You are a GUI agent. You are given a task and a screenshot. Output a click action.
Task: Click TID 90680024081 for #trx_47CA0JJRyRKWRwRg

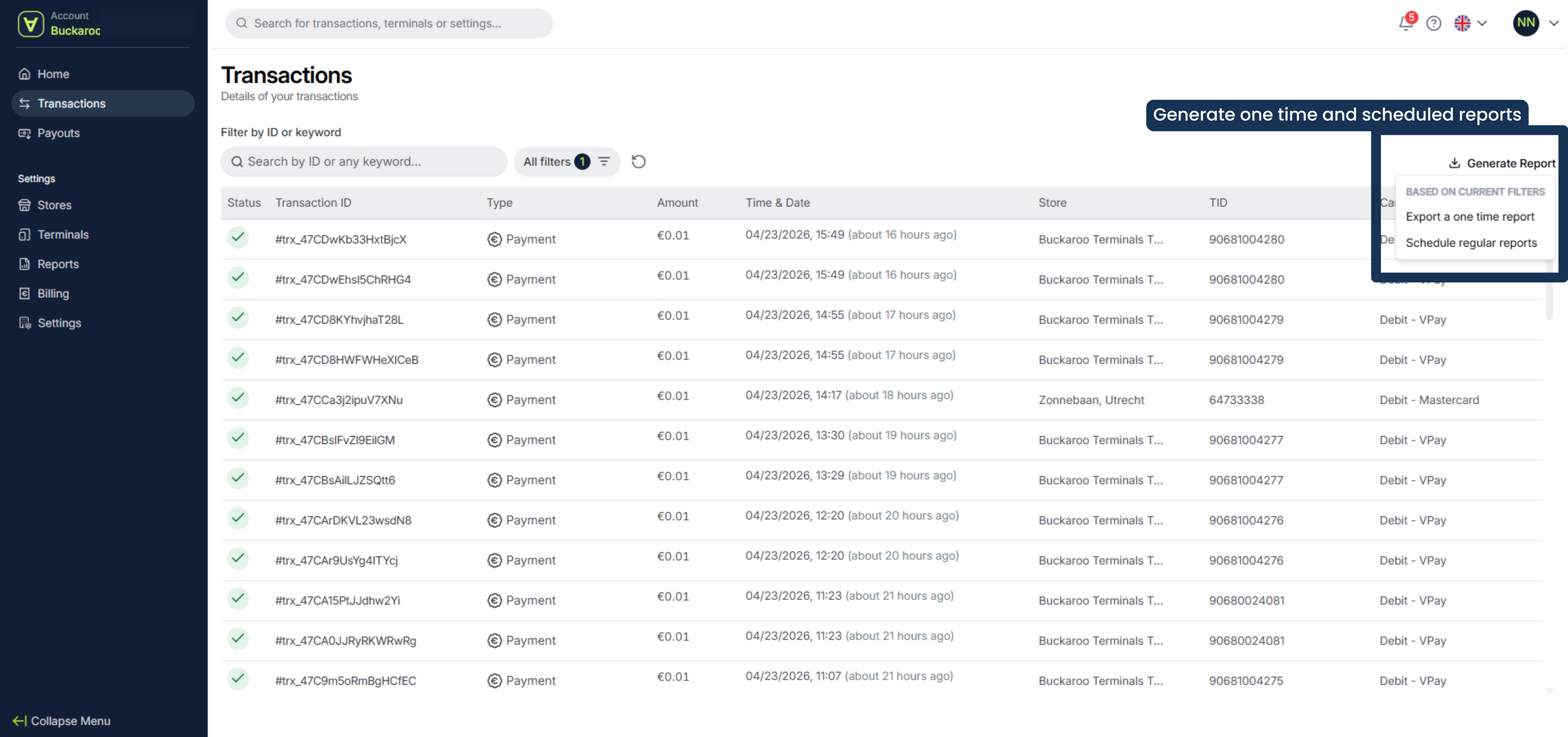coord(1246,641)
